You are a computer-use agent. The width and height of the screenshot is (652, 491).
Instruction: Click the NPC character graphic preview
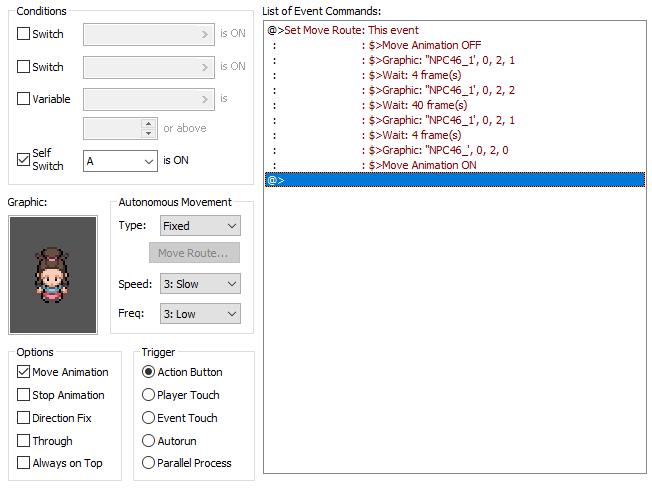click(x=55, y=273)
